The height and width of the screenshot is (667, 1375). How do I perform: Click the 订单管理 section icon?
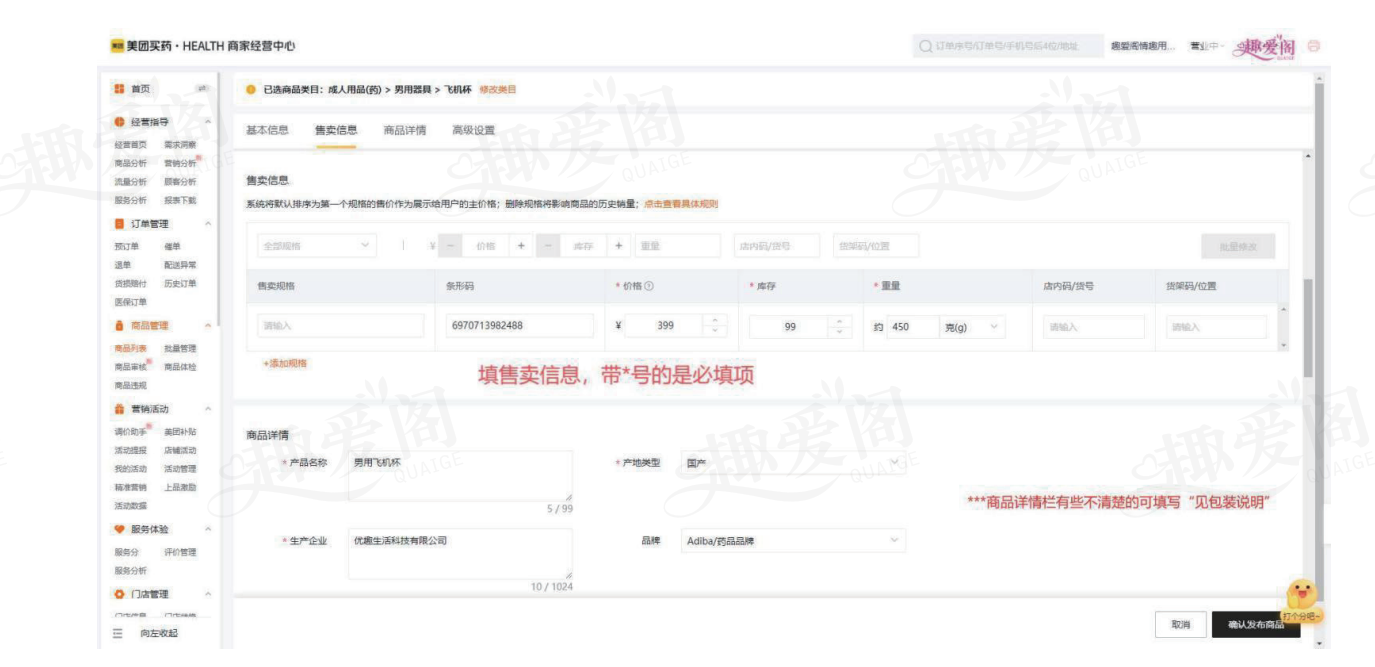click(119, 223)
